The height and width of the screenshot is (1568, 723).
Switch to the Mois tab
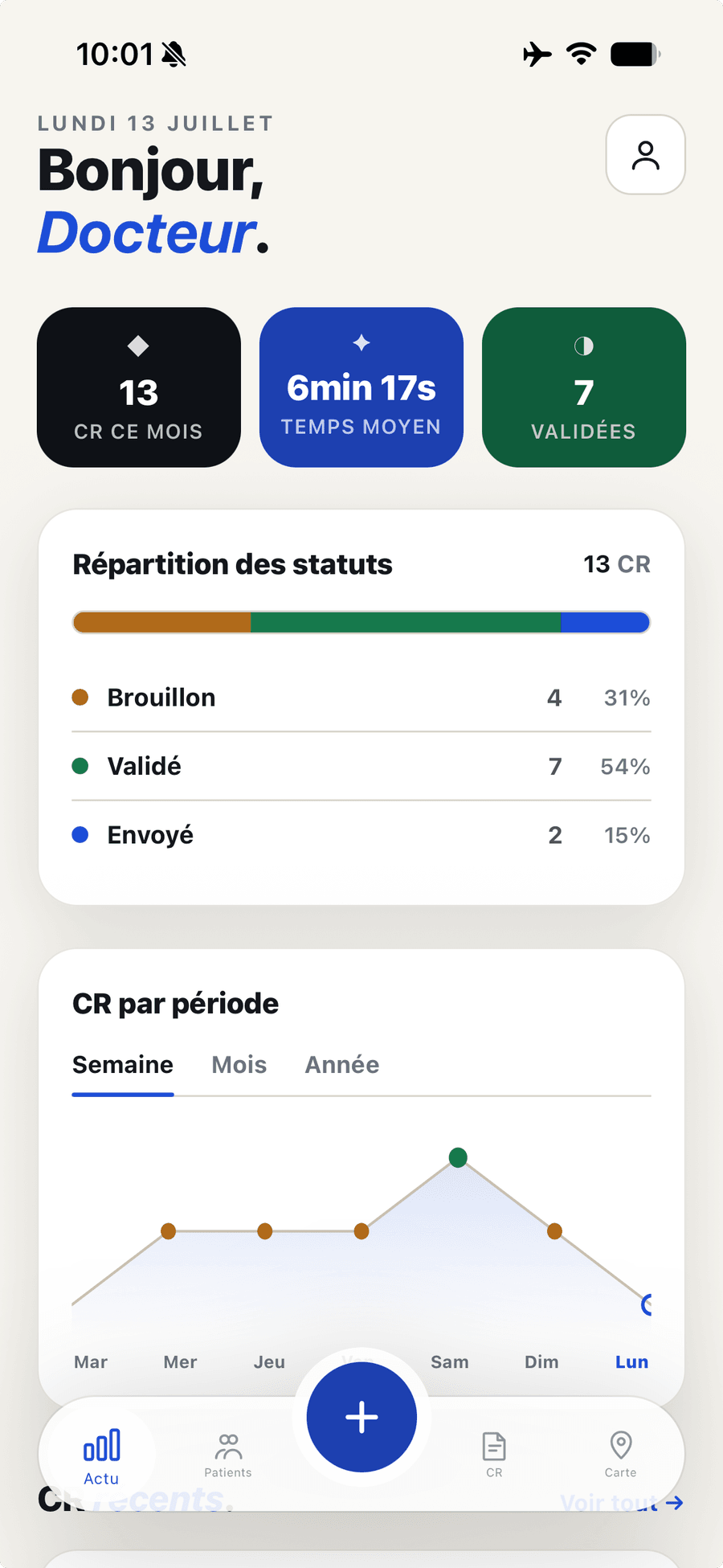tap(239, 1065)
